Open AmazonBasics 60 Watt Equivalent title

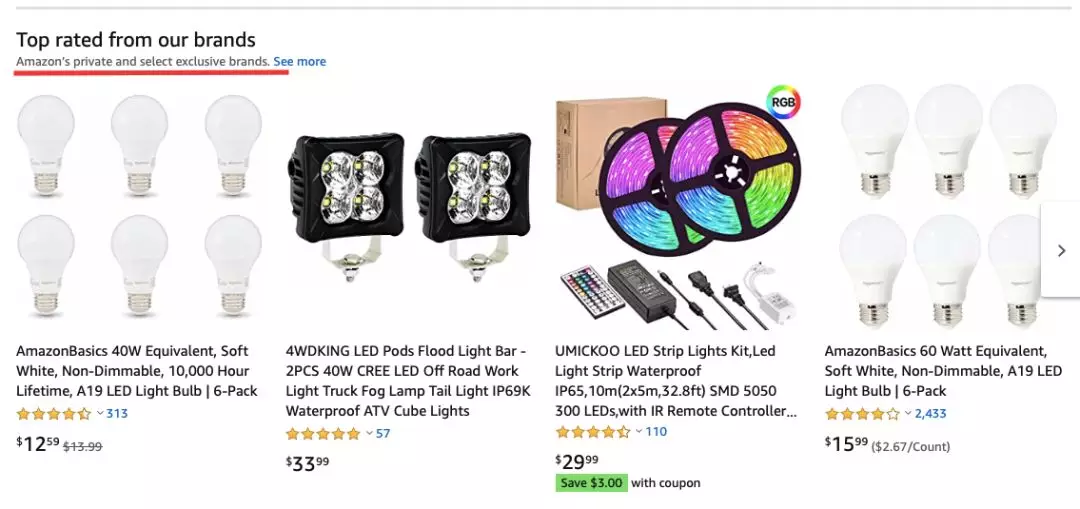tap(943, 371)
